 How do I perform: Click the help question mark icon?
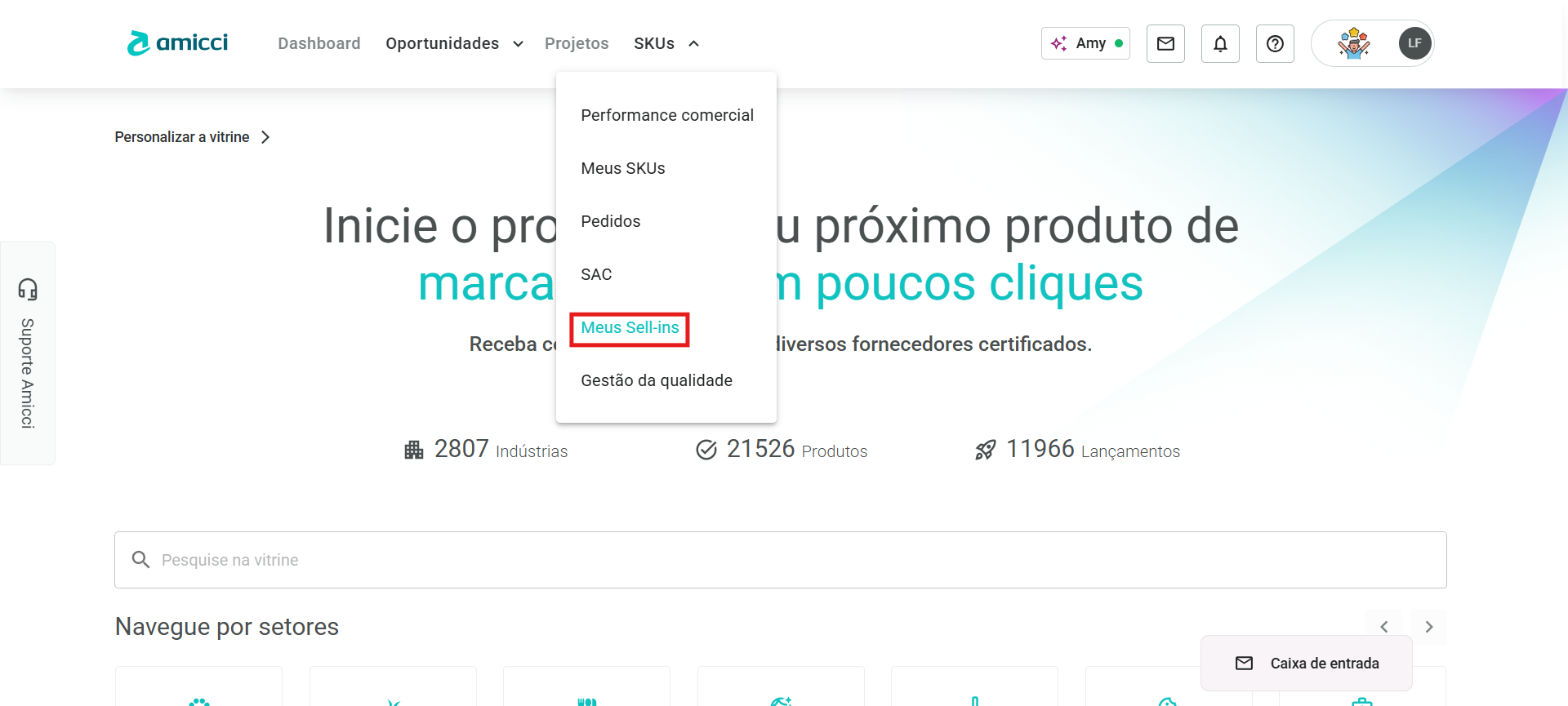[1275, 44]
